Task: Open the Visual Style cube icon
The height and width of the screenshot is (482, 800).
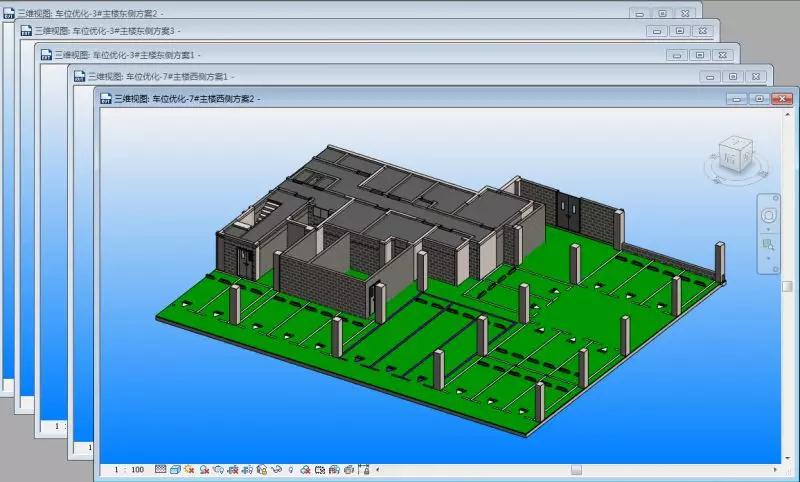Action: [x=175, y=469]
